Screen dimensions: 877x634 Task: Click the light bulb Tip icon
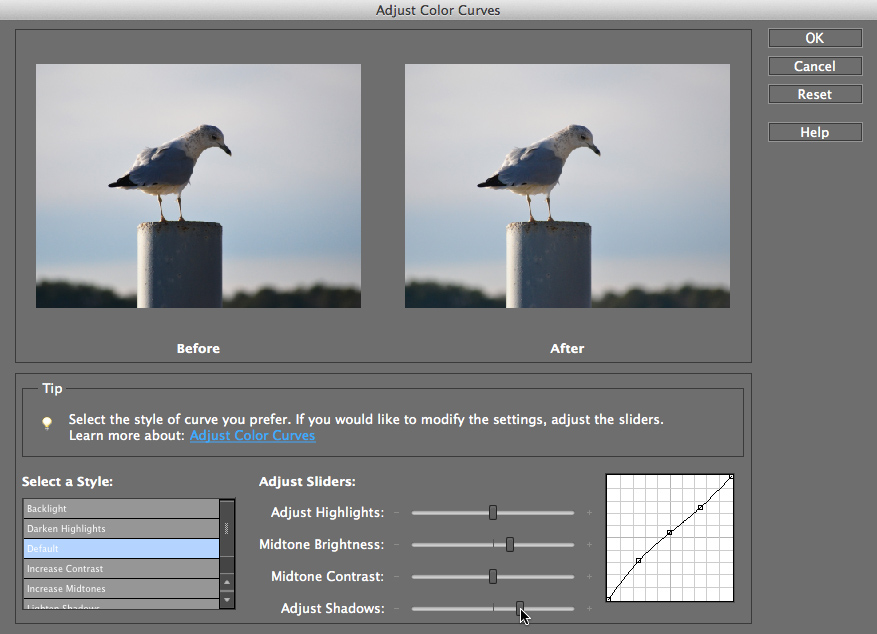click(x=46, y=422)
